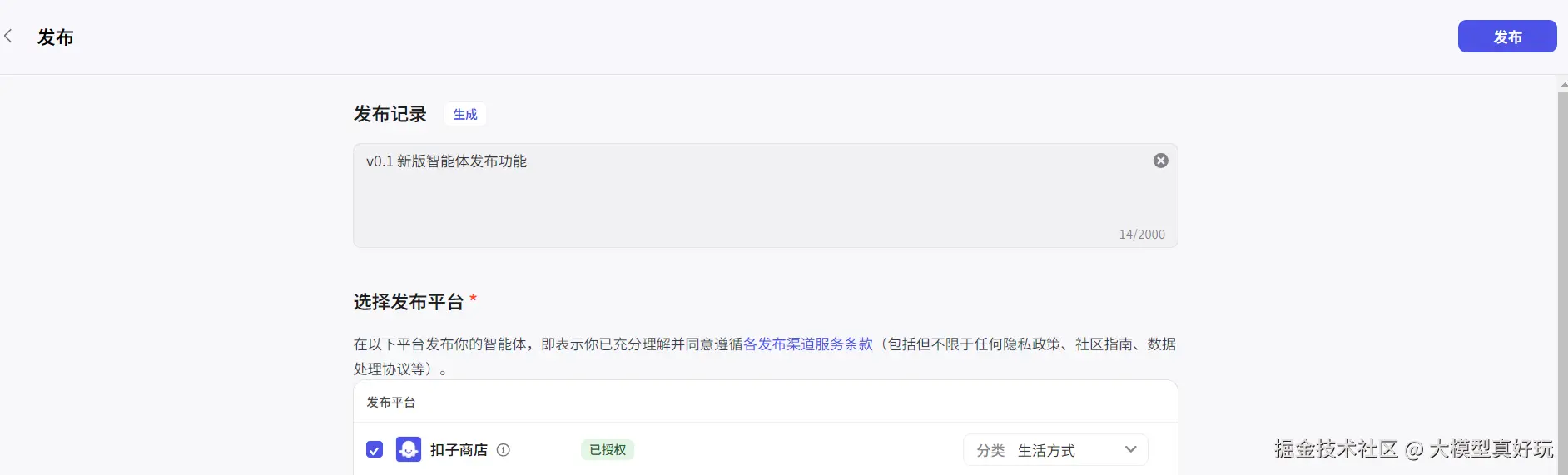The height and width of the screenshot is (475, 1568).
Task: Click the vertical page scrollbar
Action: click(x=1563, y=283)
